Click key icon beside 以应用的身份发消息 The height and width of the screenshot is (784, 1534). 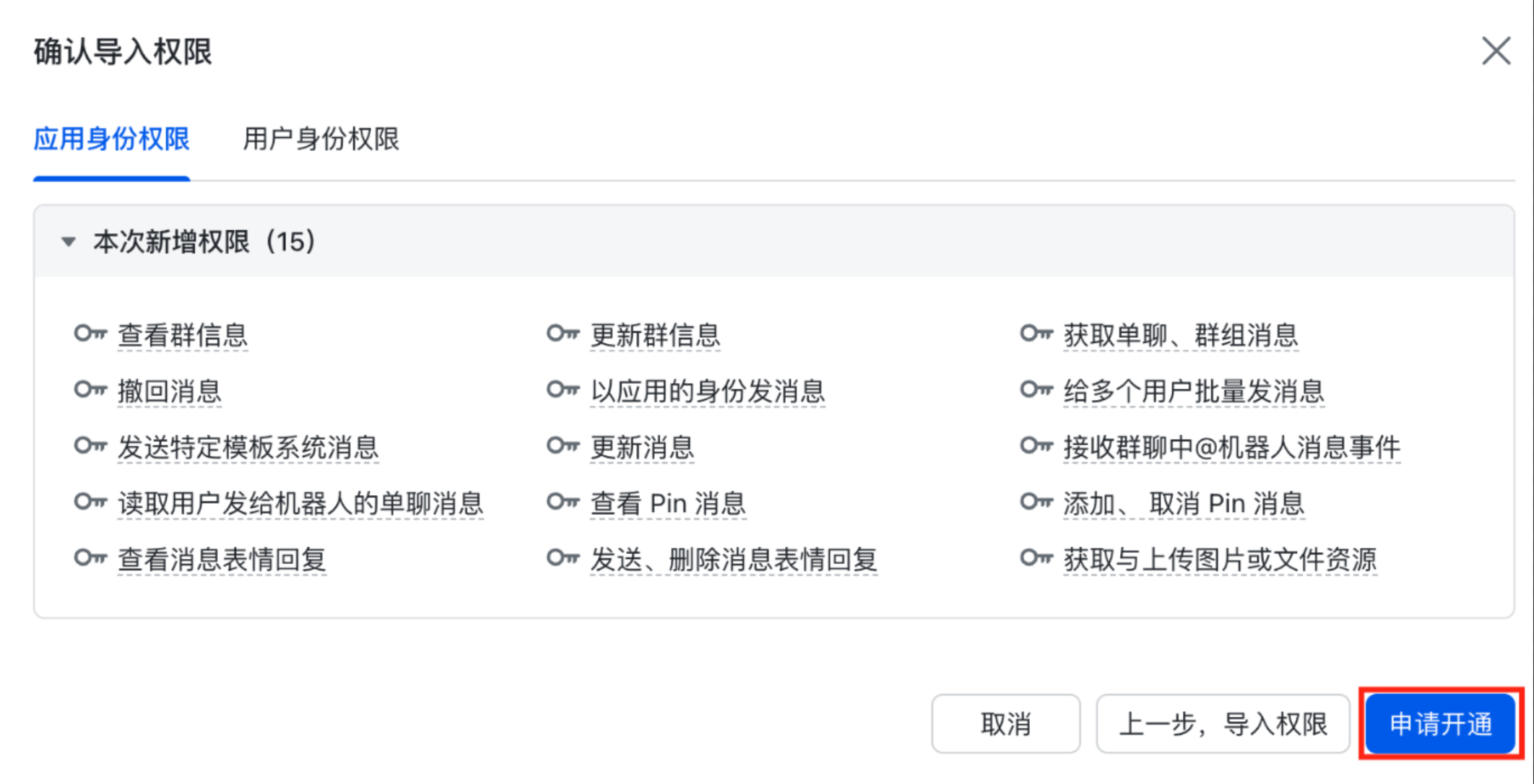click(x=563, y=390)
